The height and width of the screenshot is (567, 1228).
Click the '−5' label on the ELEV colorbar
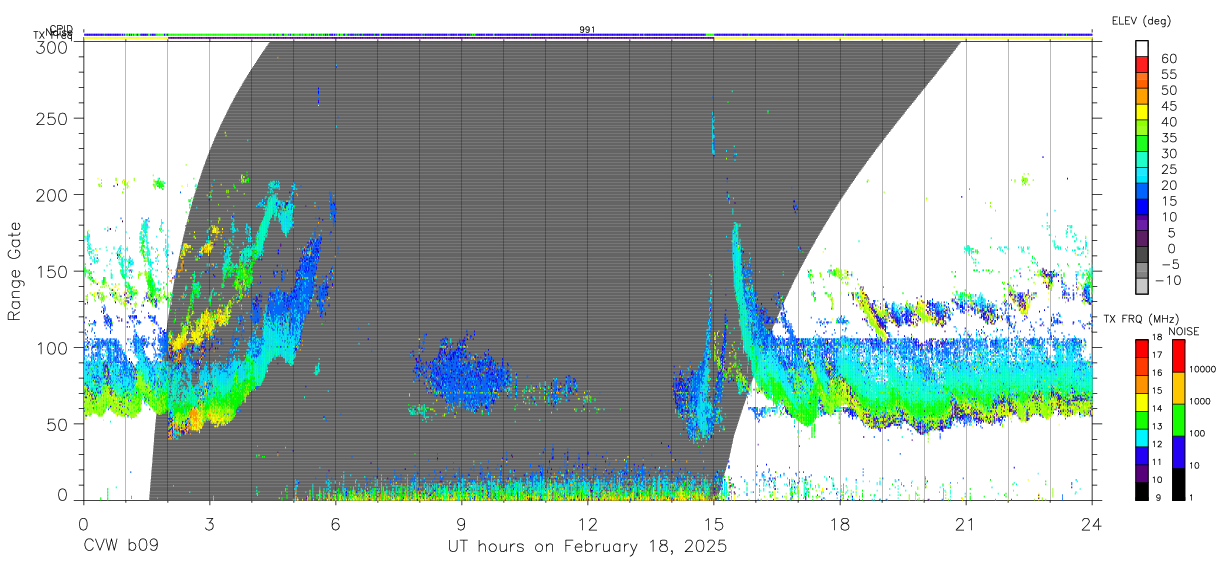pos(1169,264)
